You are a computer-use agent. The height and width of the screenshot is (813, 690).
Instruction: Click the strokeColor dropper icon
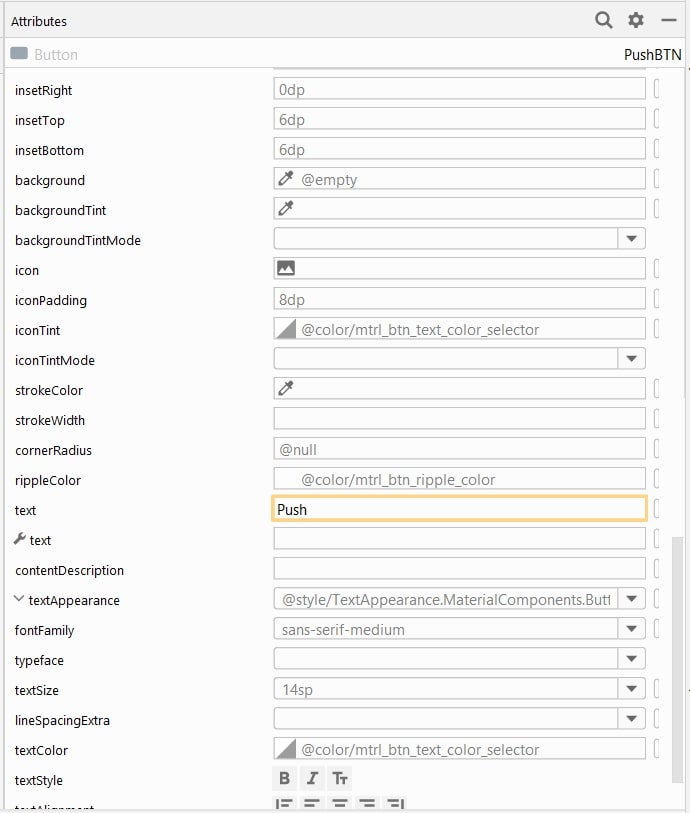coord(285,387)
